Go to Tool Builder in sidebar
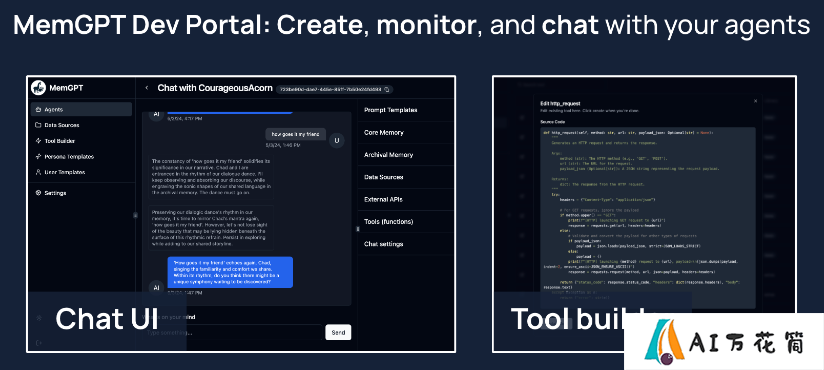This screenshot has width=824, height=370. coord(81,141)
